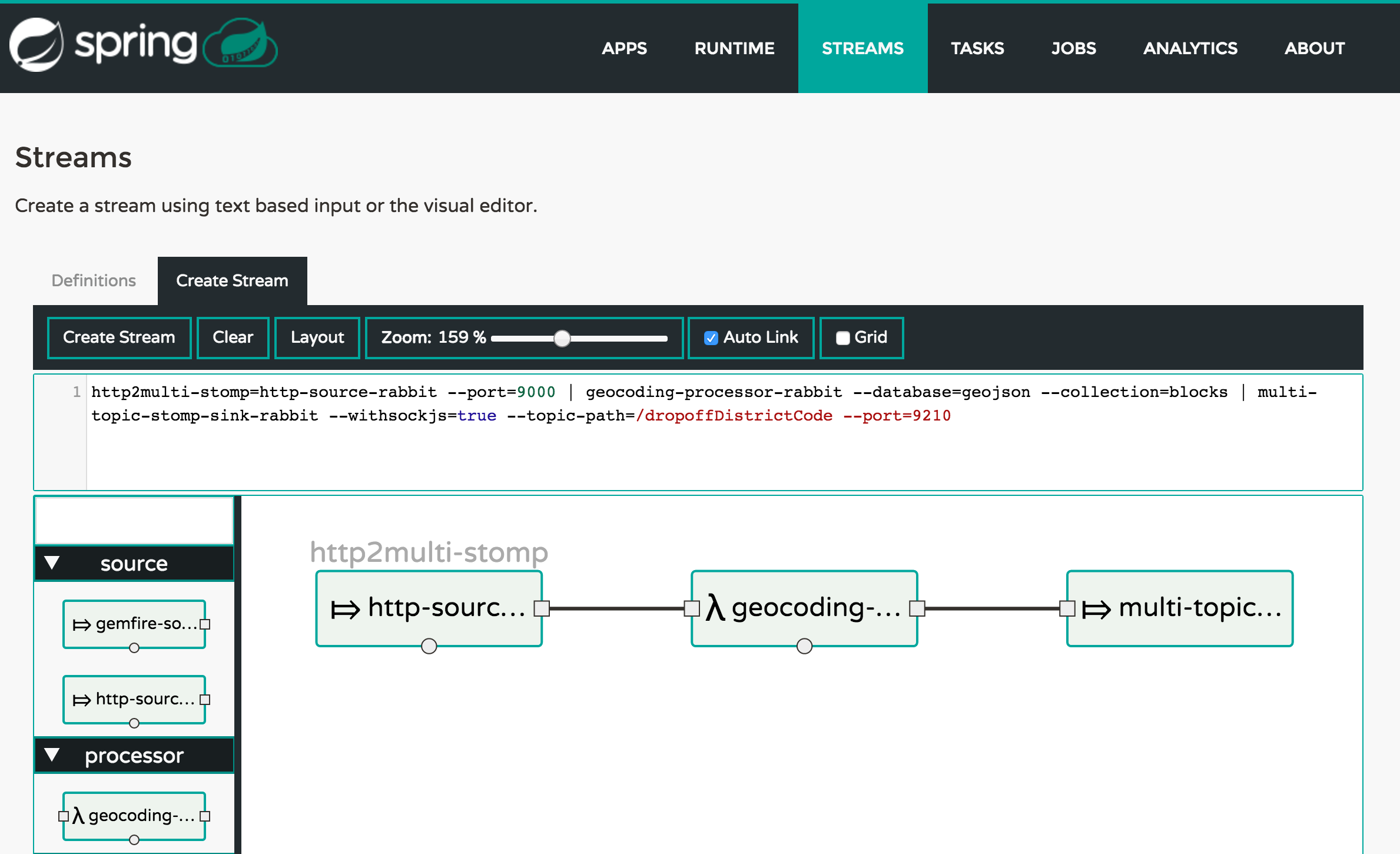Click the Create Stream button

(x=118, y=336)
